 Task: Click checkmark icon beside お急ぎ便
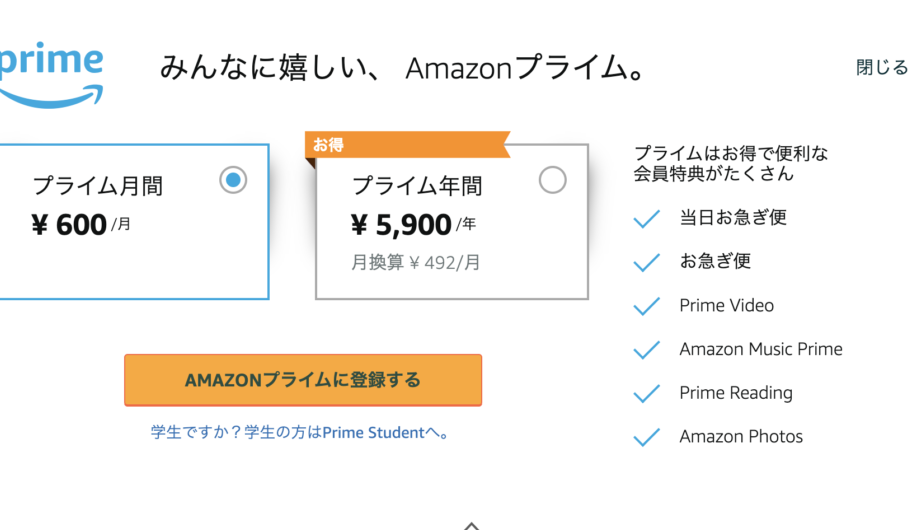[647, 262]
